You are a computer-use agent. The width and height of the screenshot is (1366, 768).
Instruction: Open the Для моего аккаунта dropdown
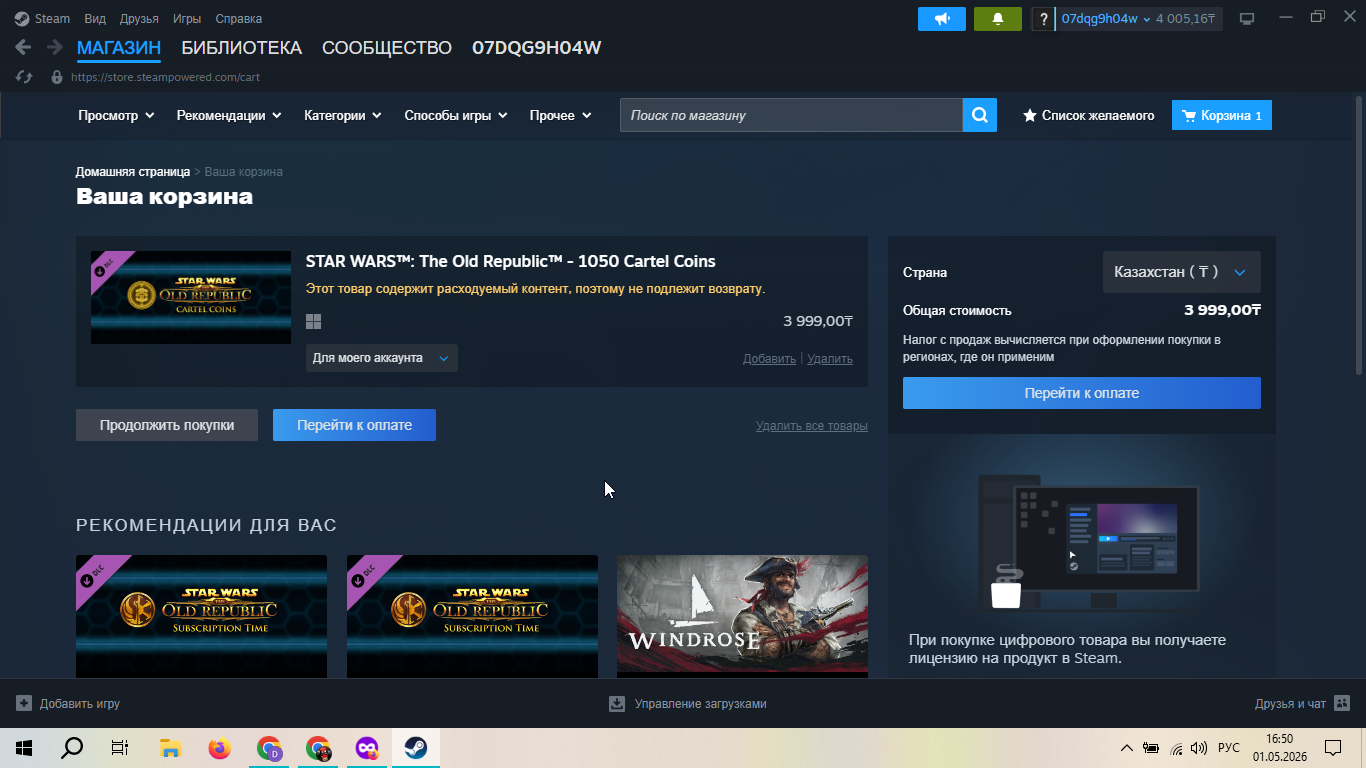click(x=381, y=358)
